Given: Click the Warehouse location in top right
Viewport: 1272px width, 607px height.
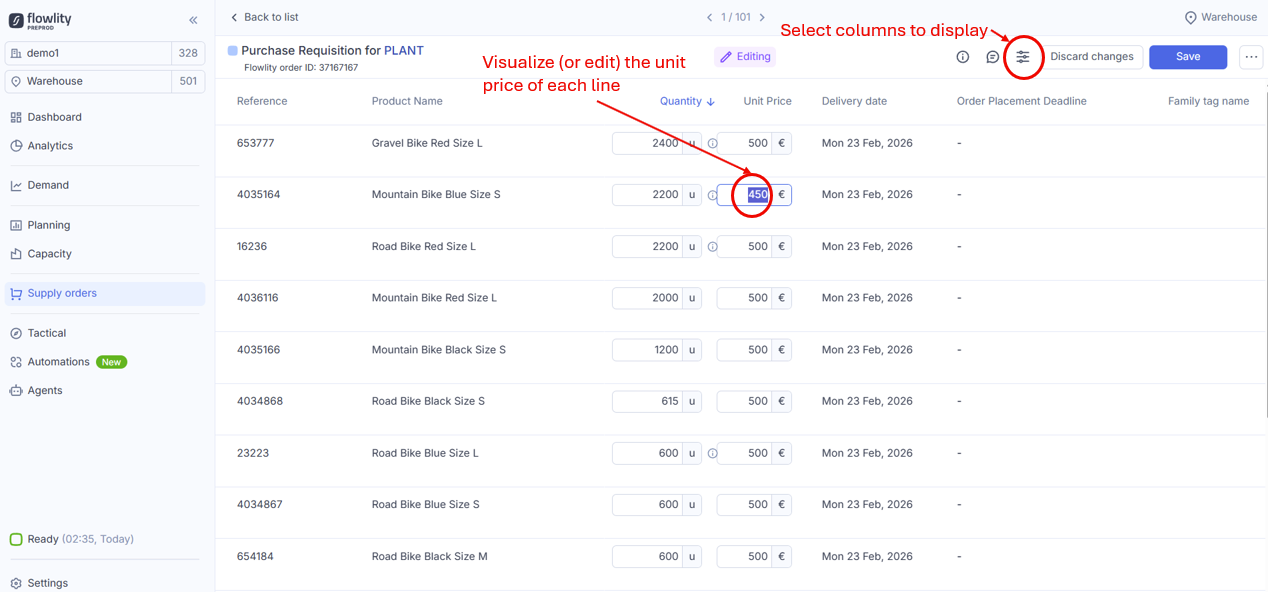Looking at the screenshot, I should coord(1220,17).
